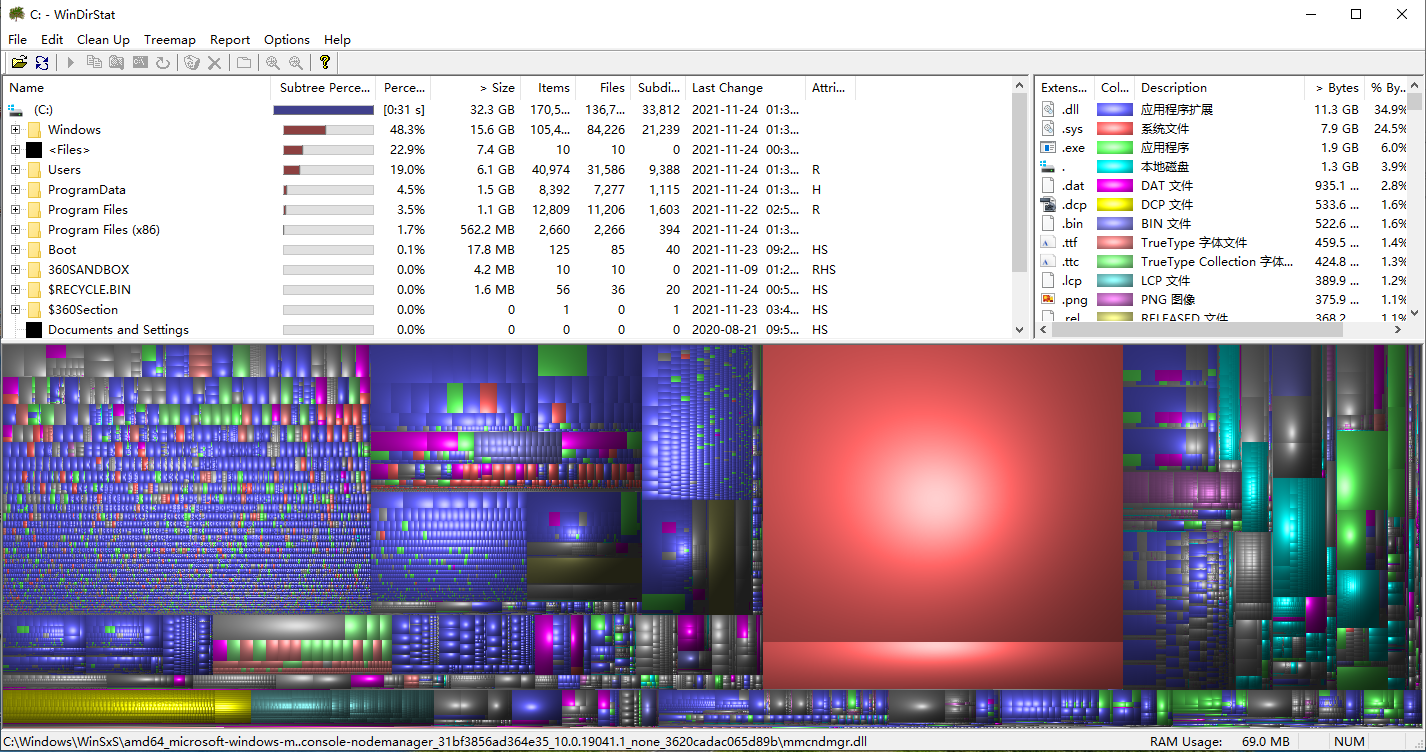Open the Help menu
The width and height of the screenshot is (1426, 752).
[337, 39]
